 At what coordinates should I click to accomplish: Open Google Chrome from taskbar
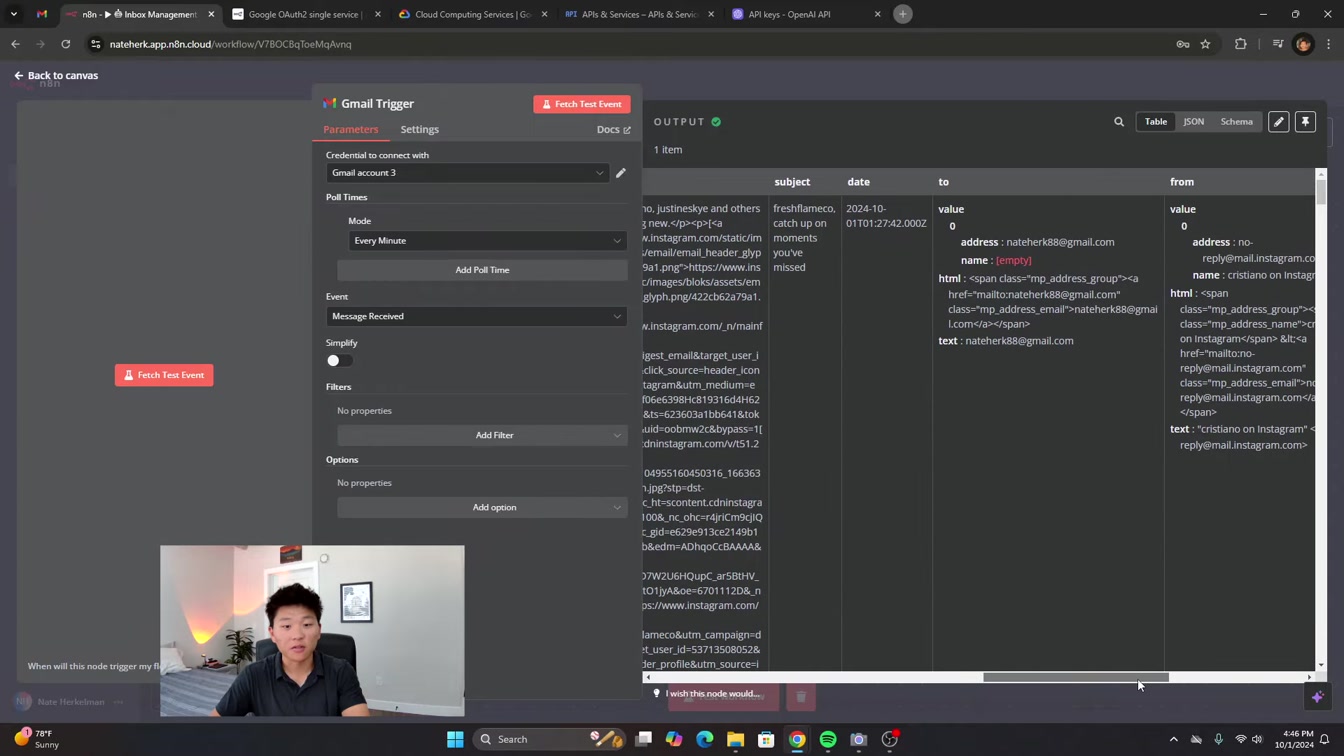click(x=797, y=739)
